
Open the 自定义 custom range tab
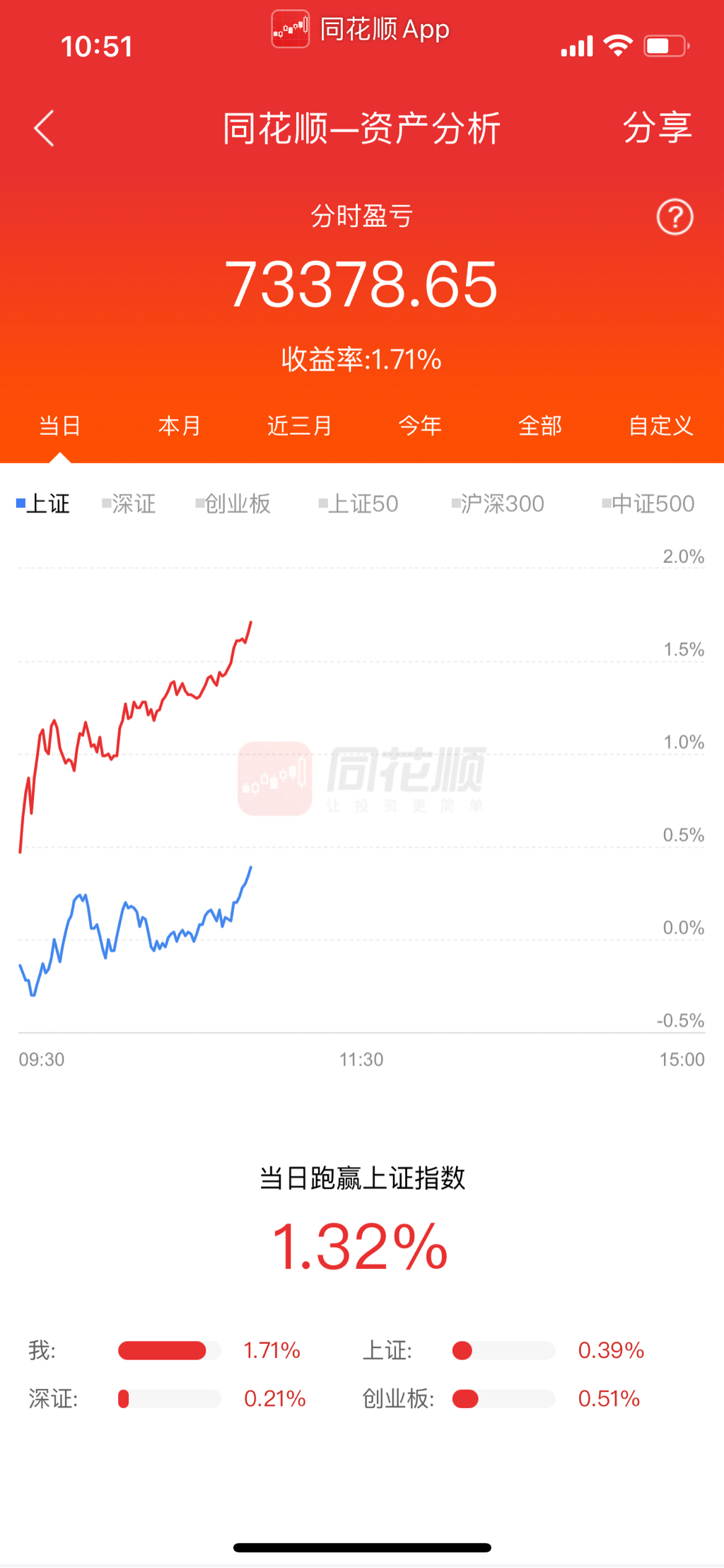tap(661, 426)
